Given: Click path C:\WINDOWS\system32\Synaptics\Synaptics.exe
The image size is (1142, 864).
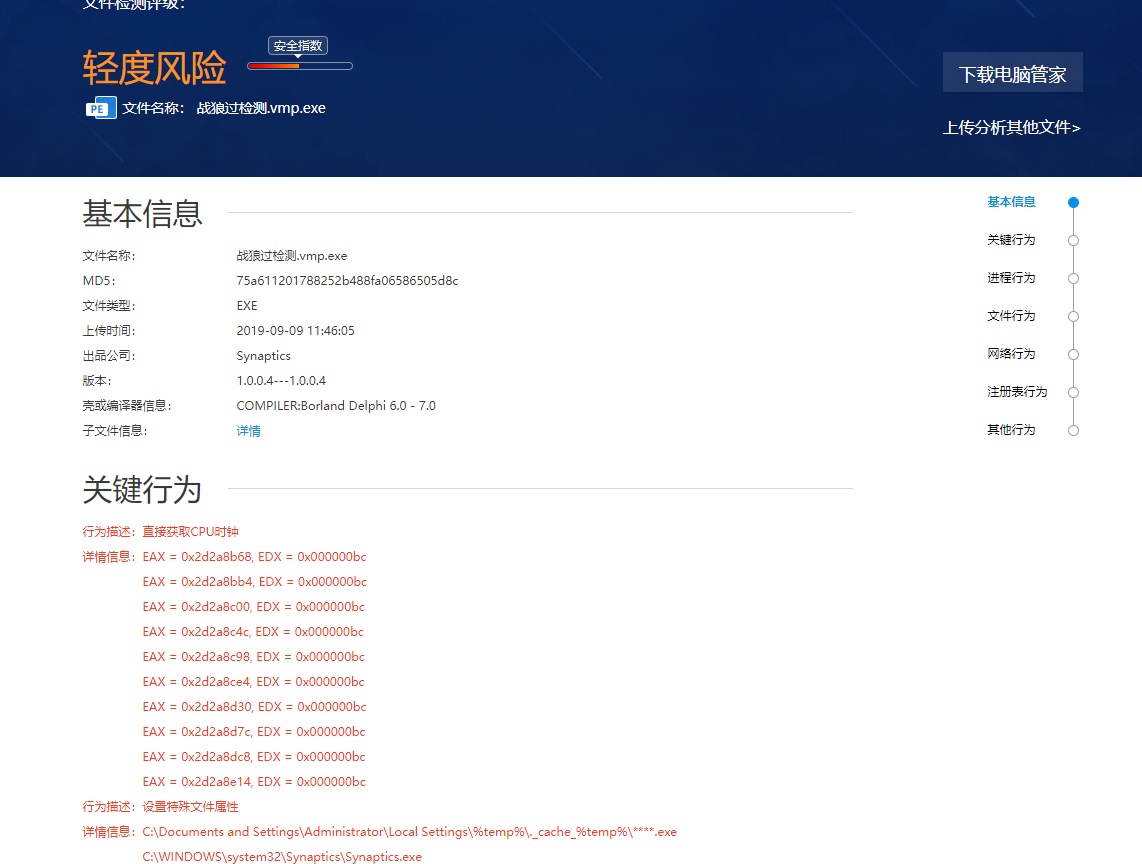Looking at the screenshot, I should (282, 857).
